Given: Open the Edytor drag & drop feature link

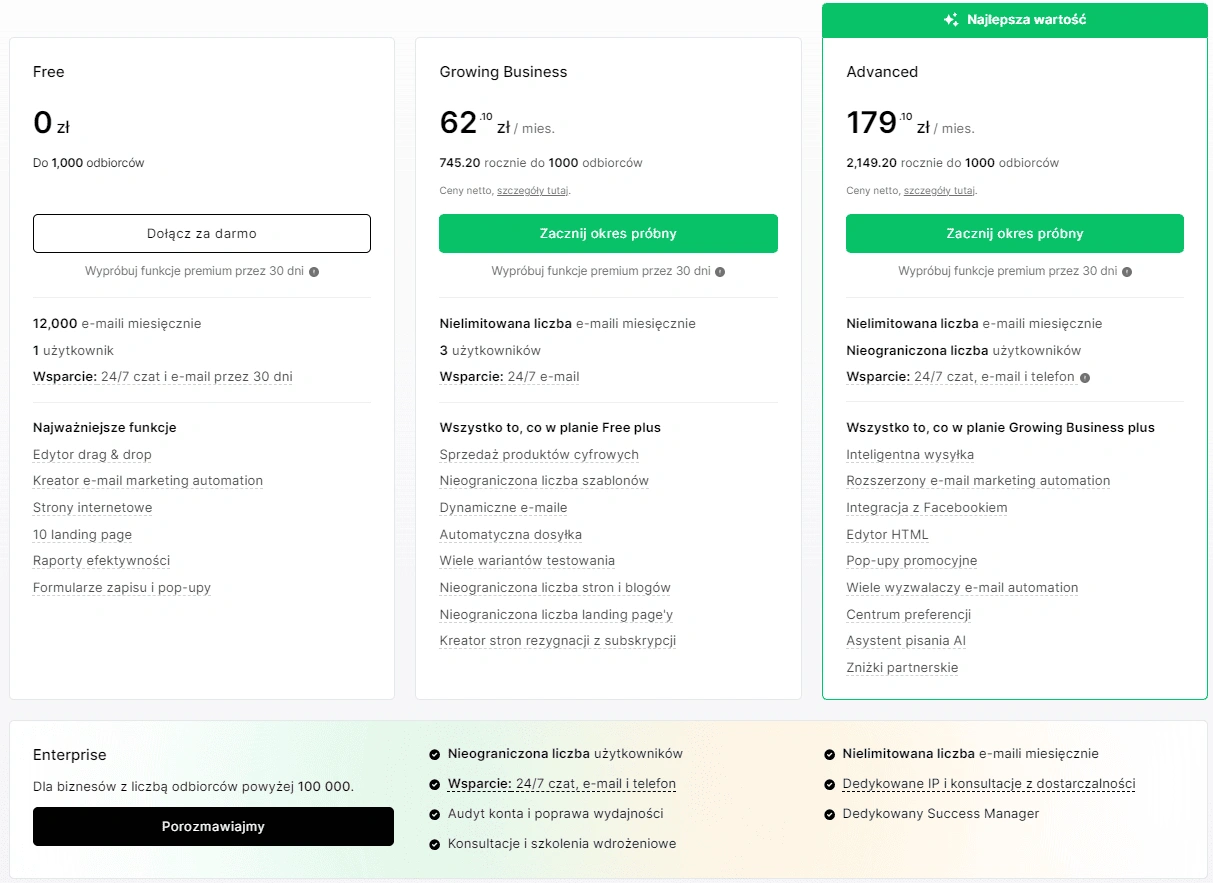Looking at the screenshot, I should click(x=91, y=454).
